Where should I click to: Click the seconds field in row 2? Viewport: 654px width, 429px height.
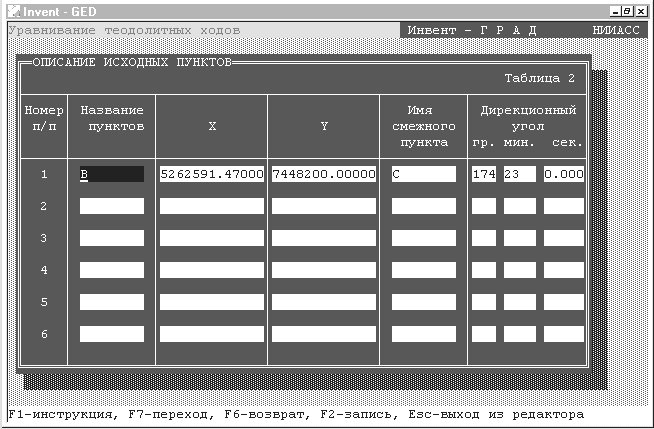click(x=564, y=206)
